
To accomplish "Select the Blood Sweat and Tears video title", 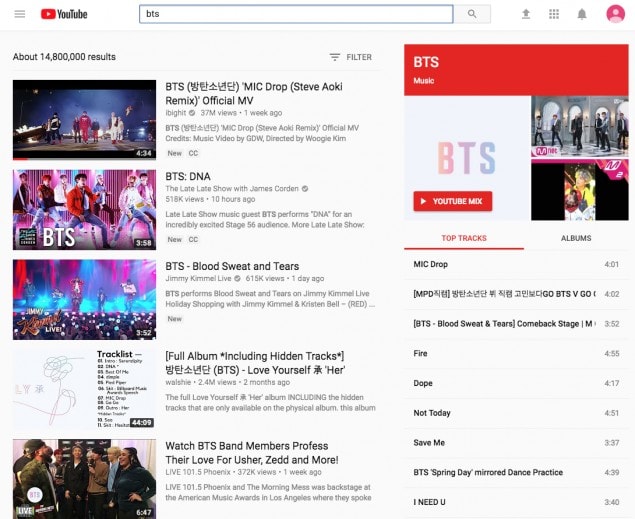I will pyautogui.click(x=232, y=266).
